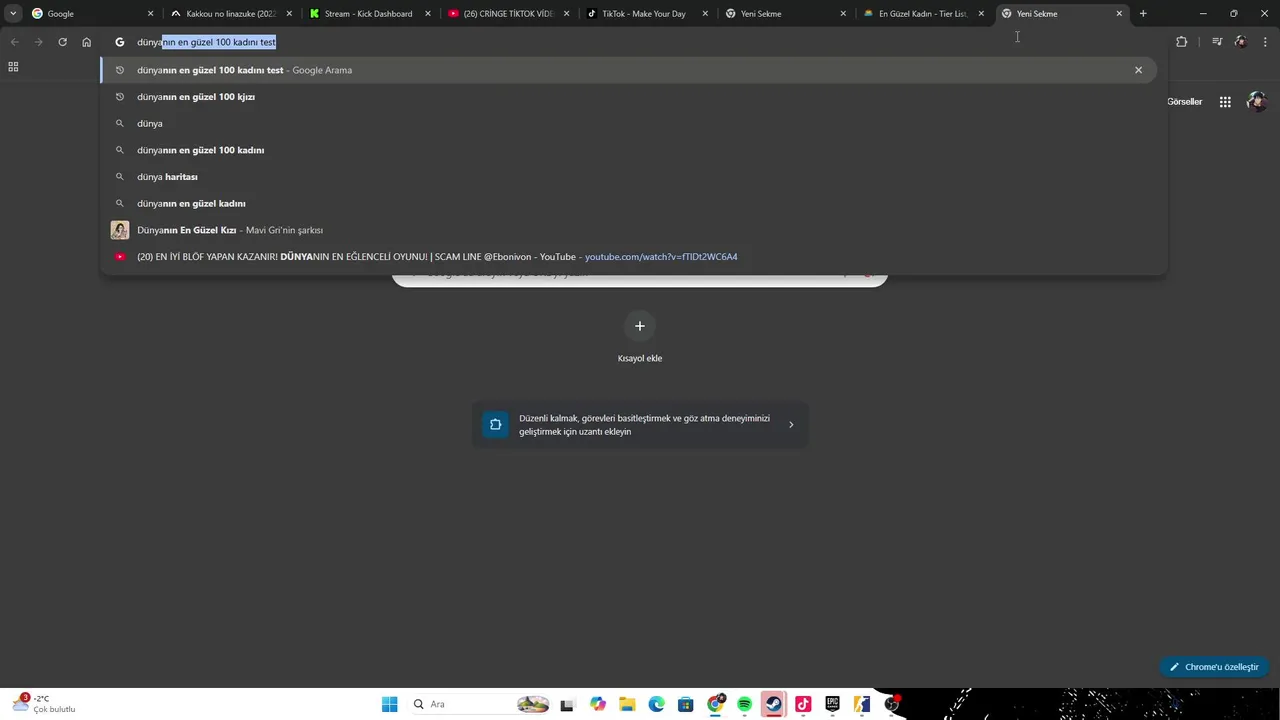
Task: Switch to the Google tab
Action: pyautogui.click(x=90, y=14)
